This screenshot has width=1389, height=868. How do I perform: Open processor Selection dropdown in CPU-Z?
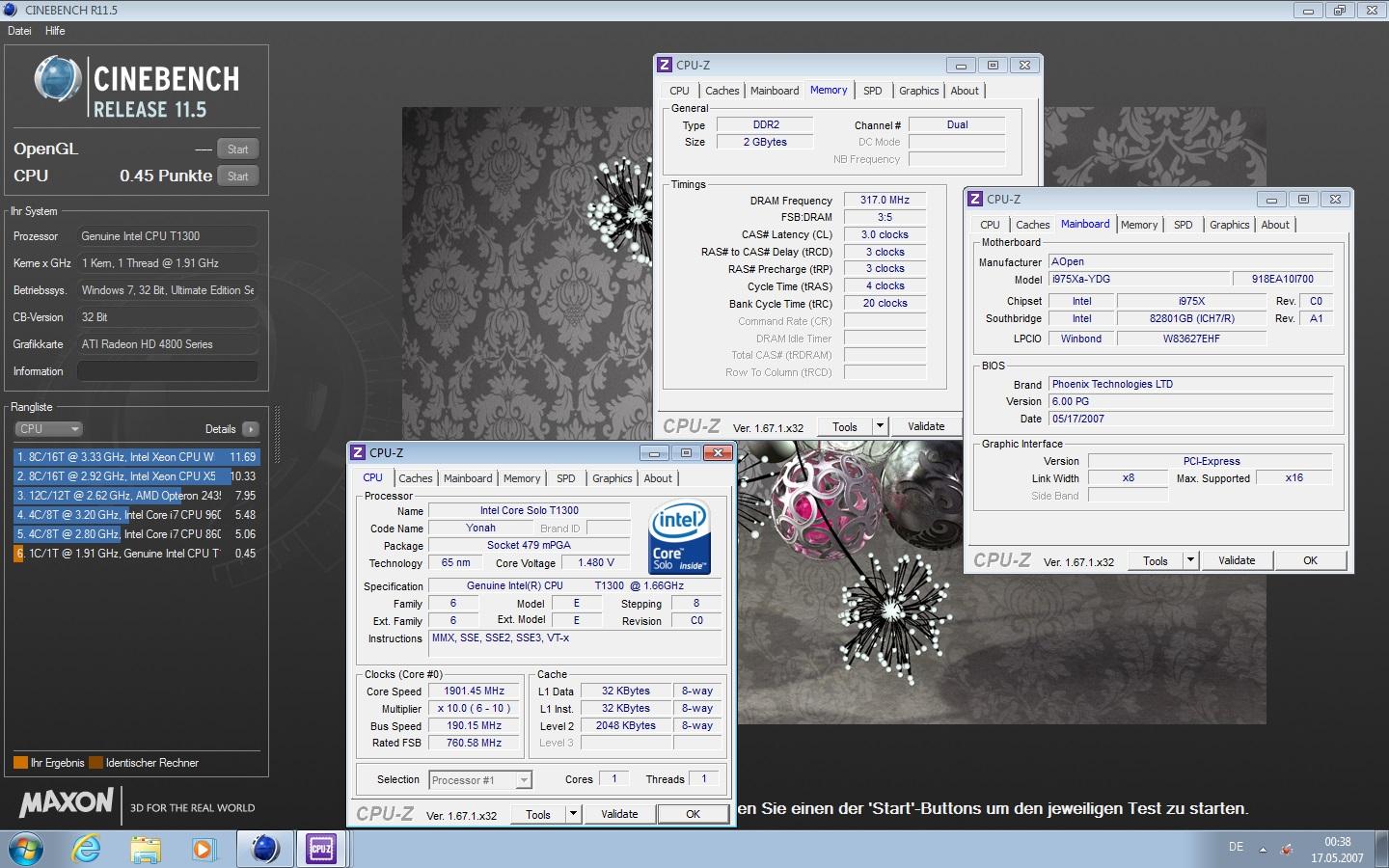(x=480, y=780)
